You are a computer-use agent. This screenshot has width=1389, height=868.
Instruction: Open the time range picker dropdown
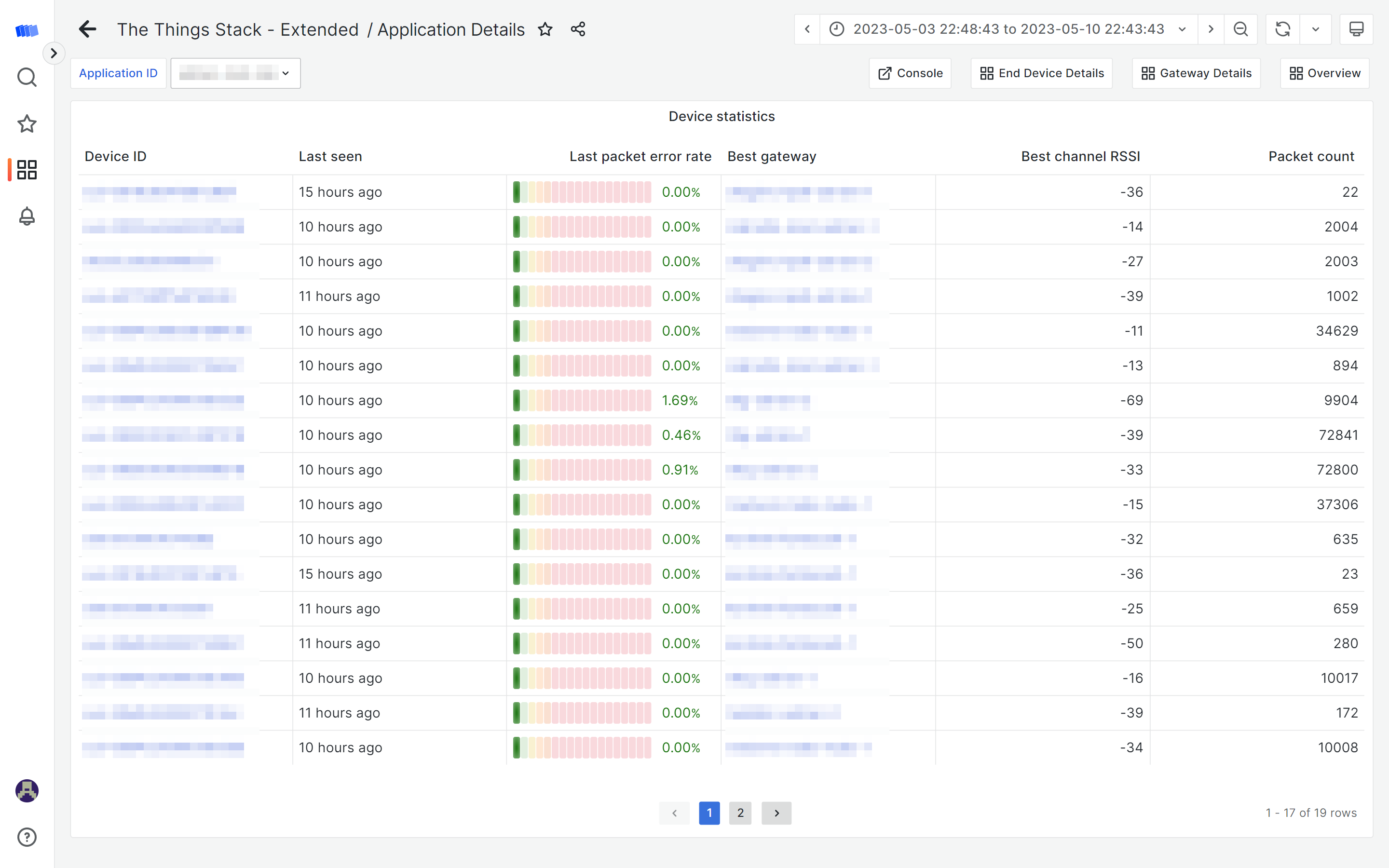click(x=1008, y=29)
